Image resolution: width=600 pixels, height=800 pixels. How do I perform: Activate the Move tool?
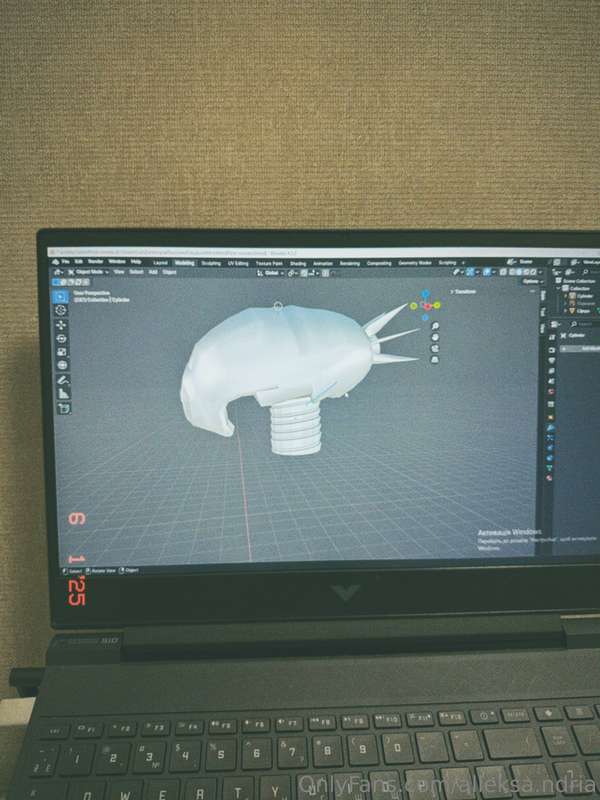61,324
